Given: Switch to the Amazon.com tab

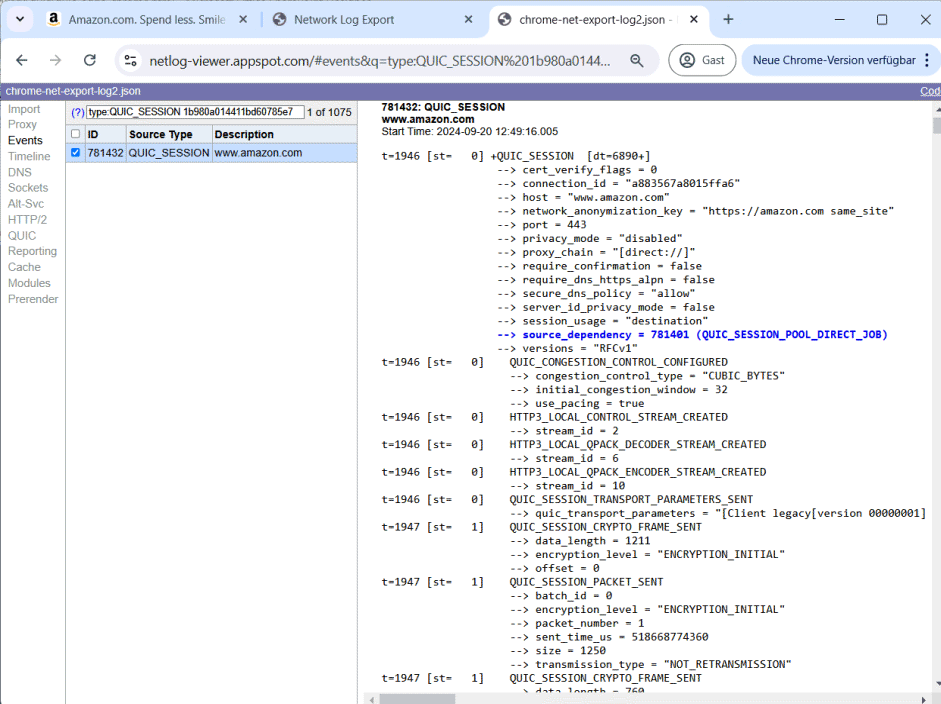Looking at the screenshot, I should click(x=146, y=20).
